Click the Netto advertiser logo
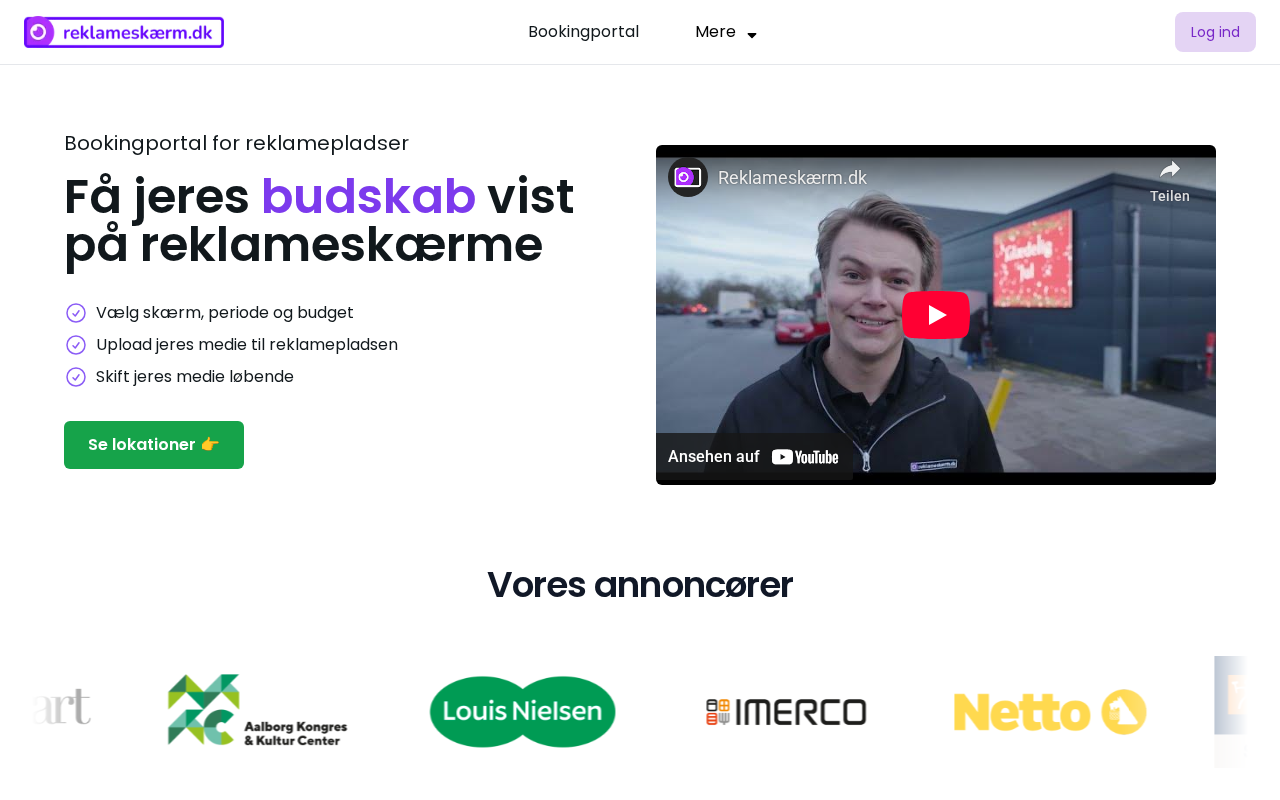This screenshot has width=1280, height=800. pyautogui.click(x=1050, y=712)
